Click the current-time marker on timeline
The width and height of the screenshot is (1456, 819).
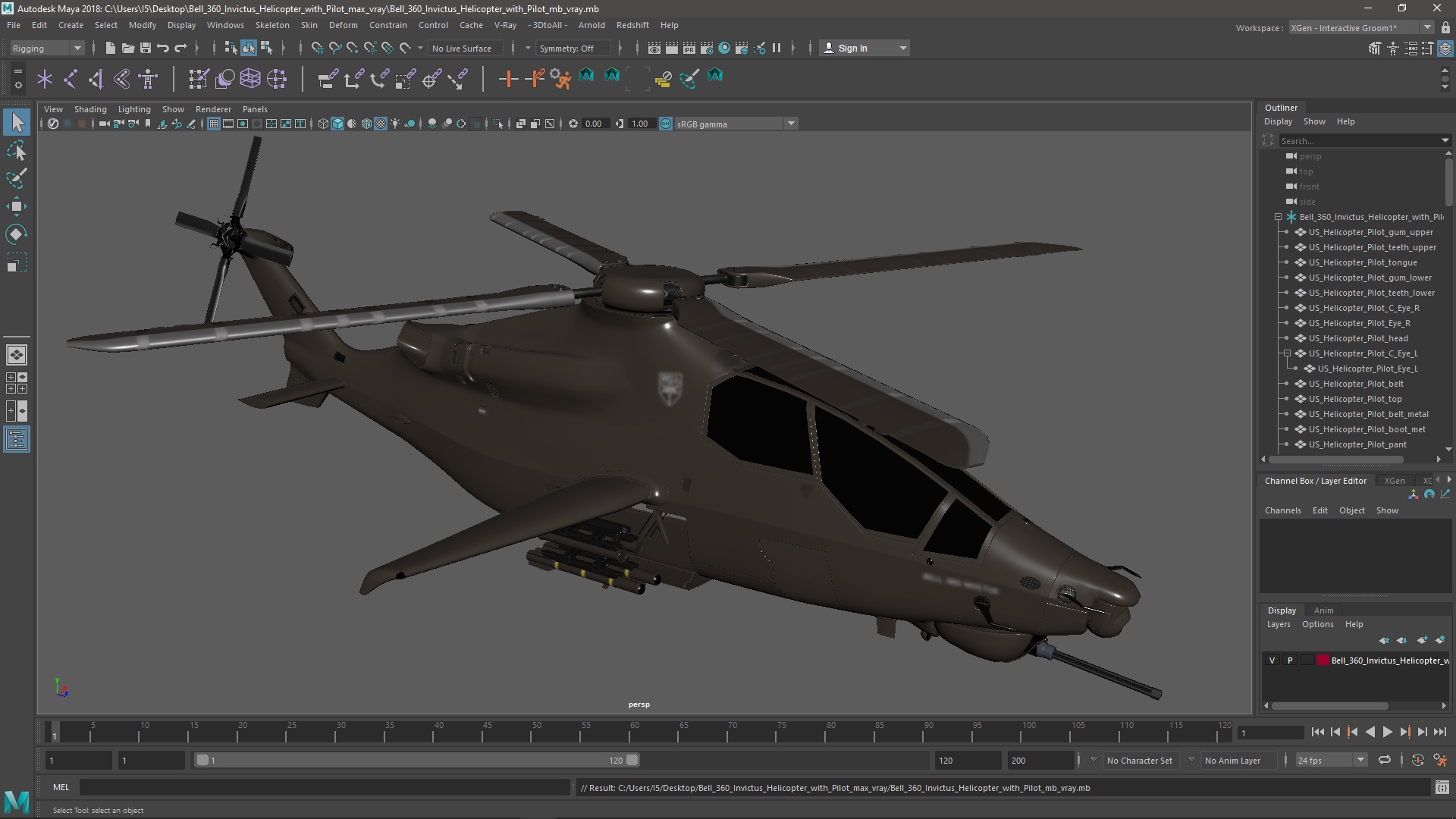coord(54,733)
